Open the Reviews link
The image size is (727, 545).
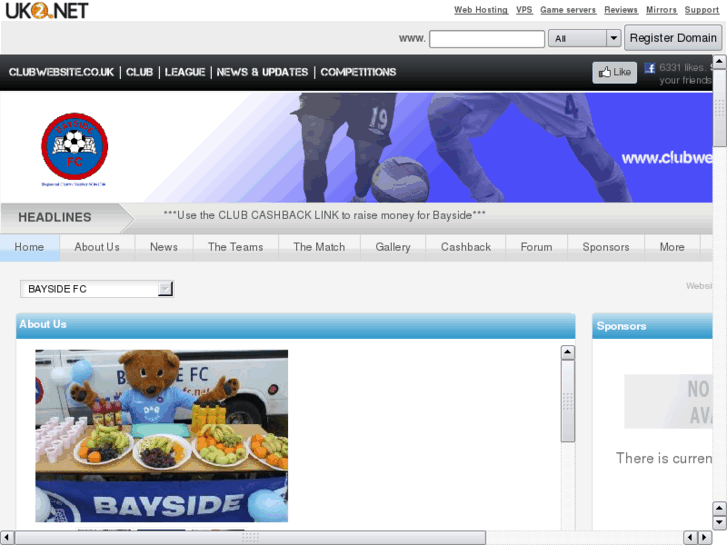click(621, 10)
